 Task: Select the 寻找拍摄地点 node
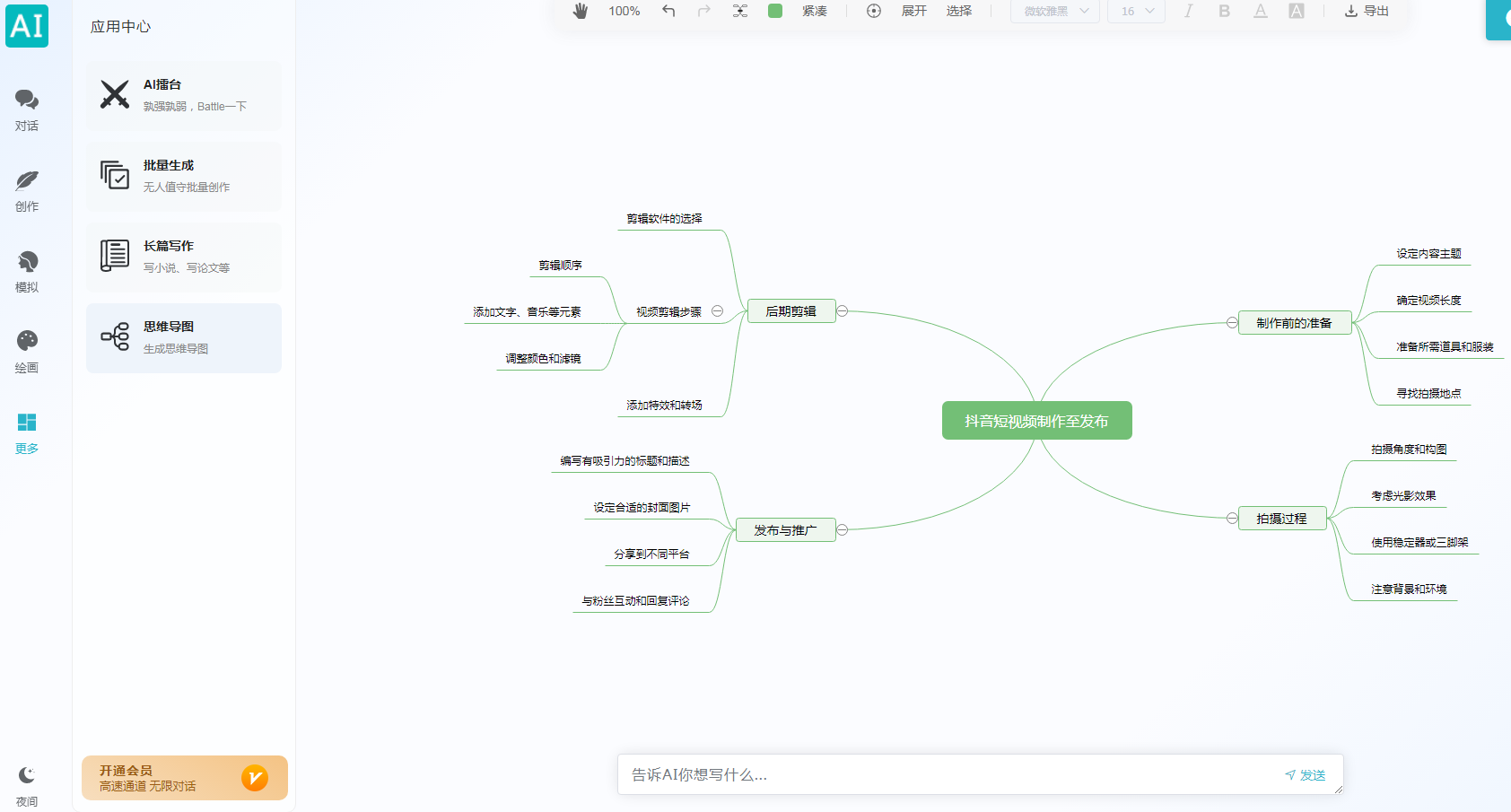pos(1429,394)
